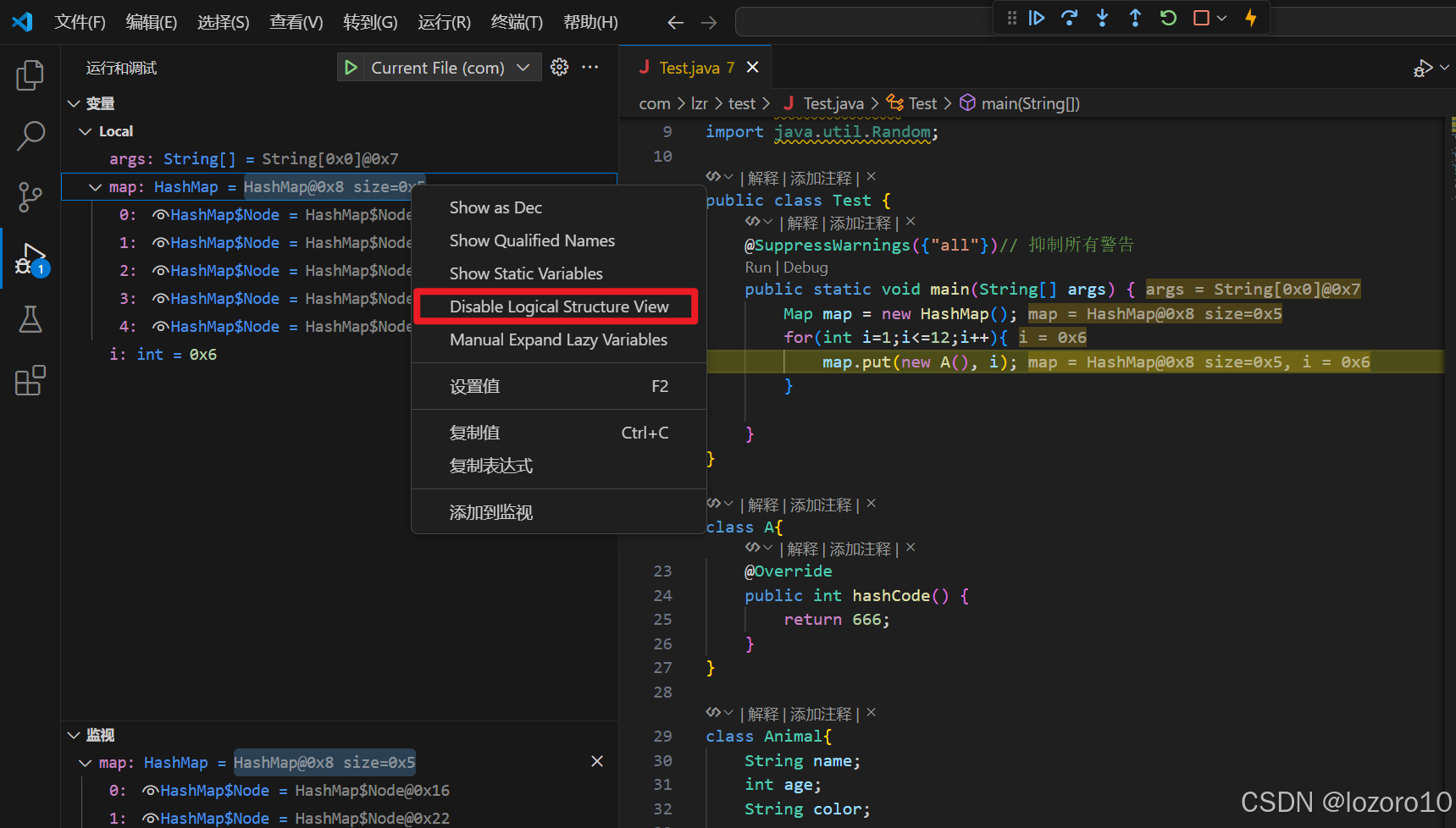The image size is (1456, 828).
Task: Click the Debug code lens above main method
Action: pos(805,267)
